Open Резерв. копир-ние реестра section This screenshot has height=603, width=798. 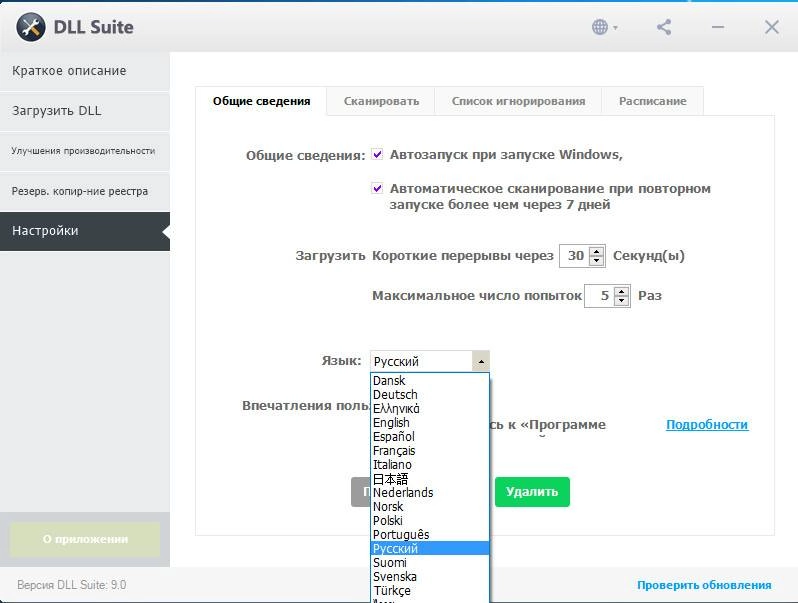coord(84,191)
